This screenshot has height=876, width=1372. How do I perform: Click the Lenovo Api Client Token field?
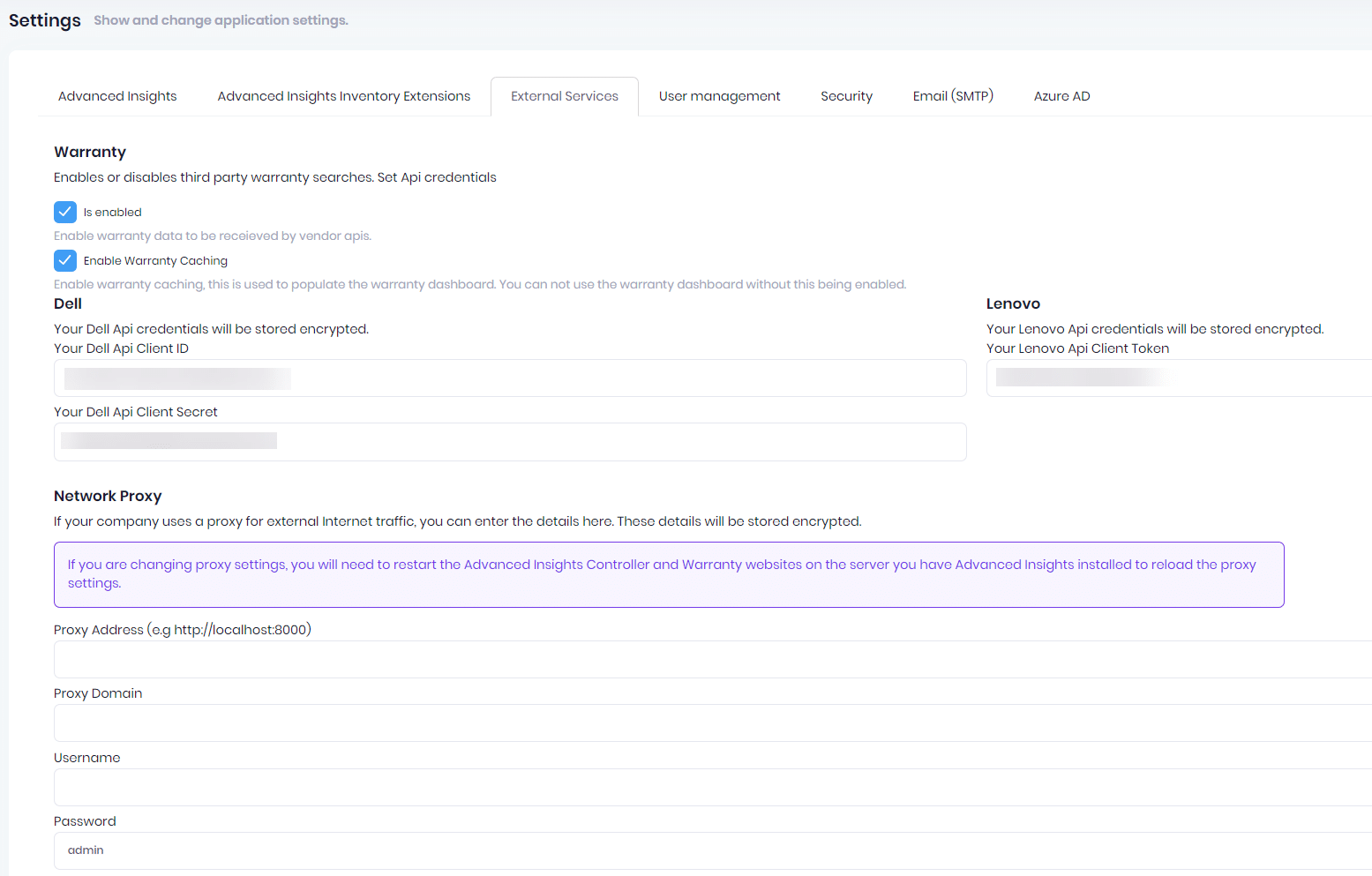1179,378
